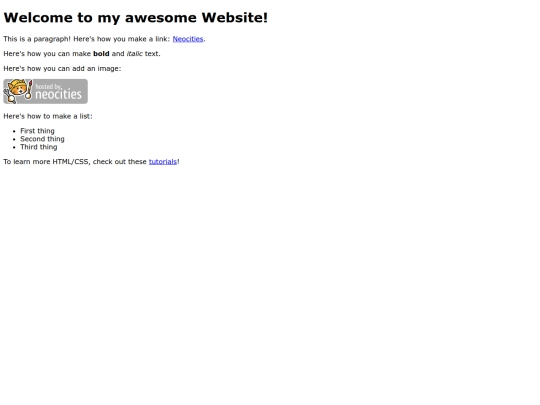Open the Neocities hyperlink

point(188,39)
